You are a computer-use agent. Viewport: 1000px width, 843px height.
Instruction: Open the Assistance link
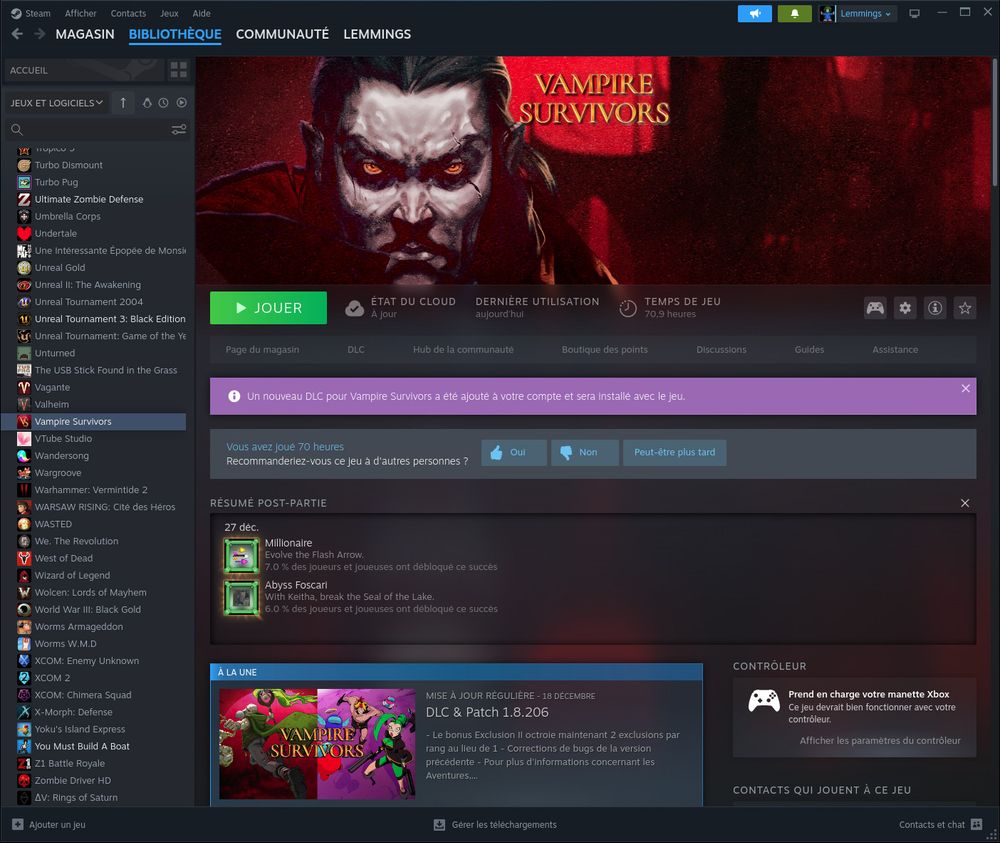[x=895, y=349]
